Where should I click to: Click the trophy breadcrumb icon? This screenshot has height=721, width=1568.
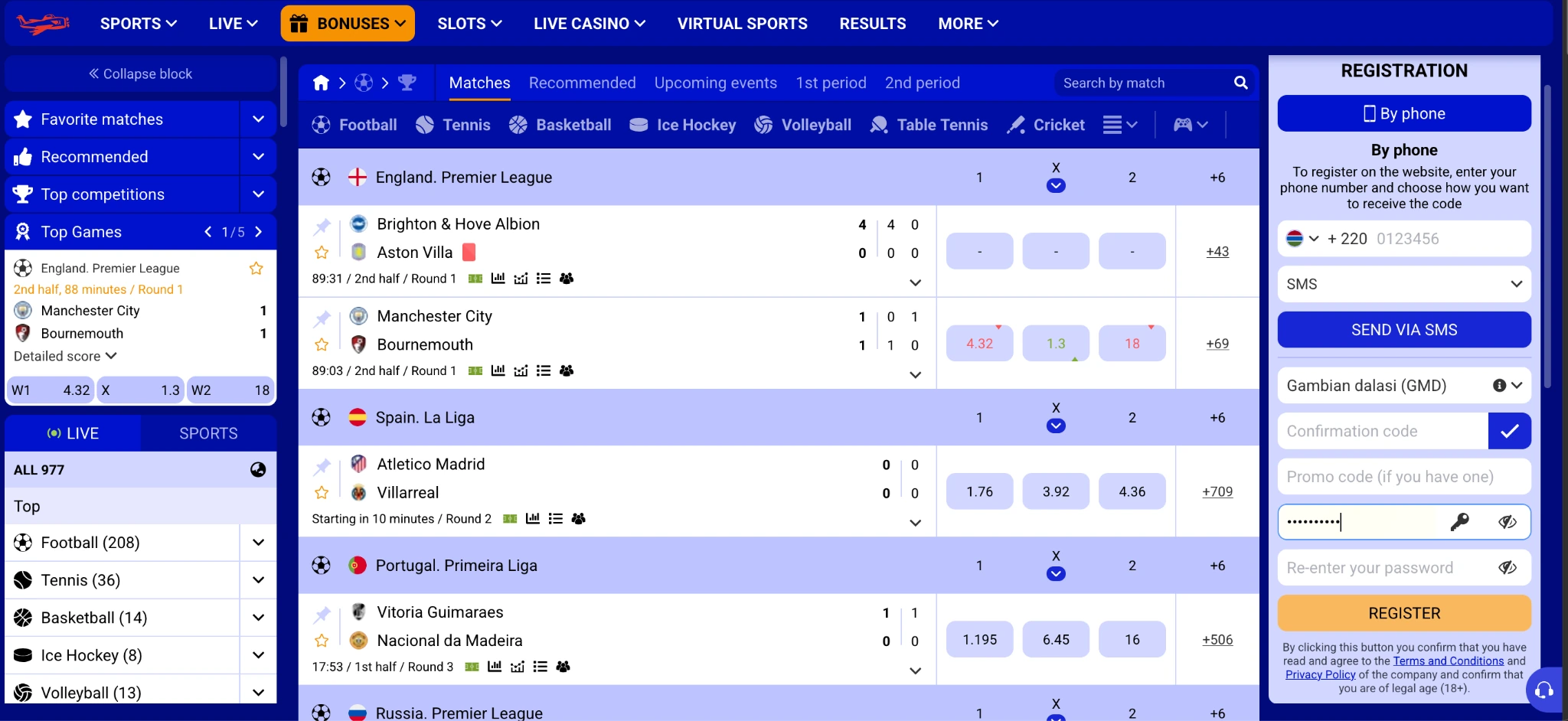407,83
